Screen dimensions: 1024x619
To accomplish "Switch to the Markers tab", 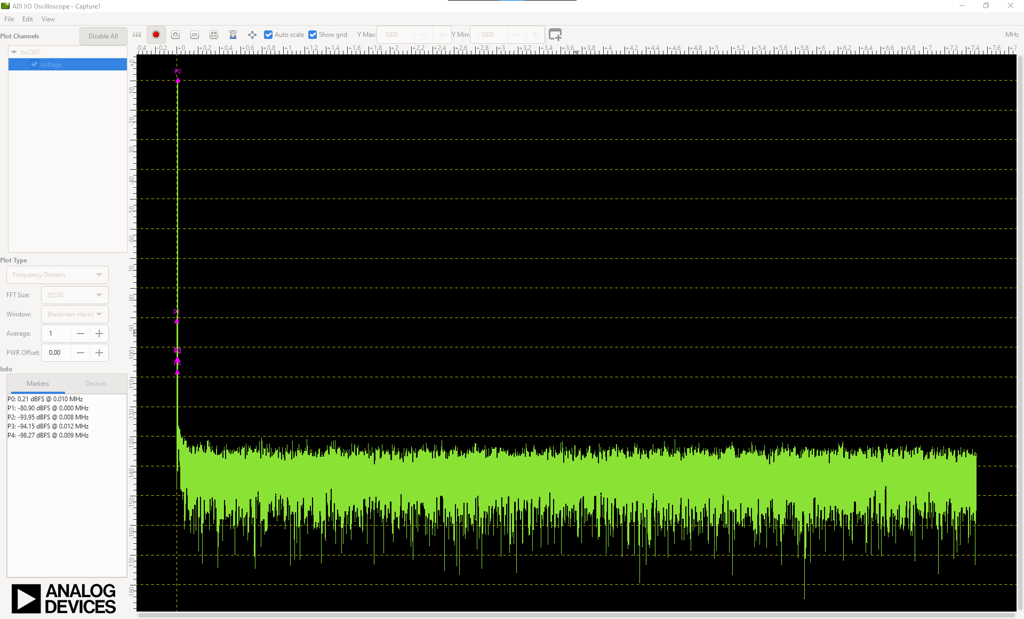I will tap(38, 384).
